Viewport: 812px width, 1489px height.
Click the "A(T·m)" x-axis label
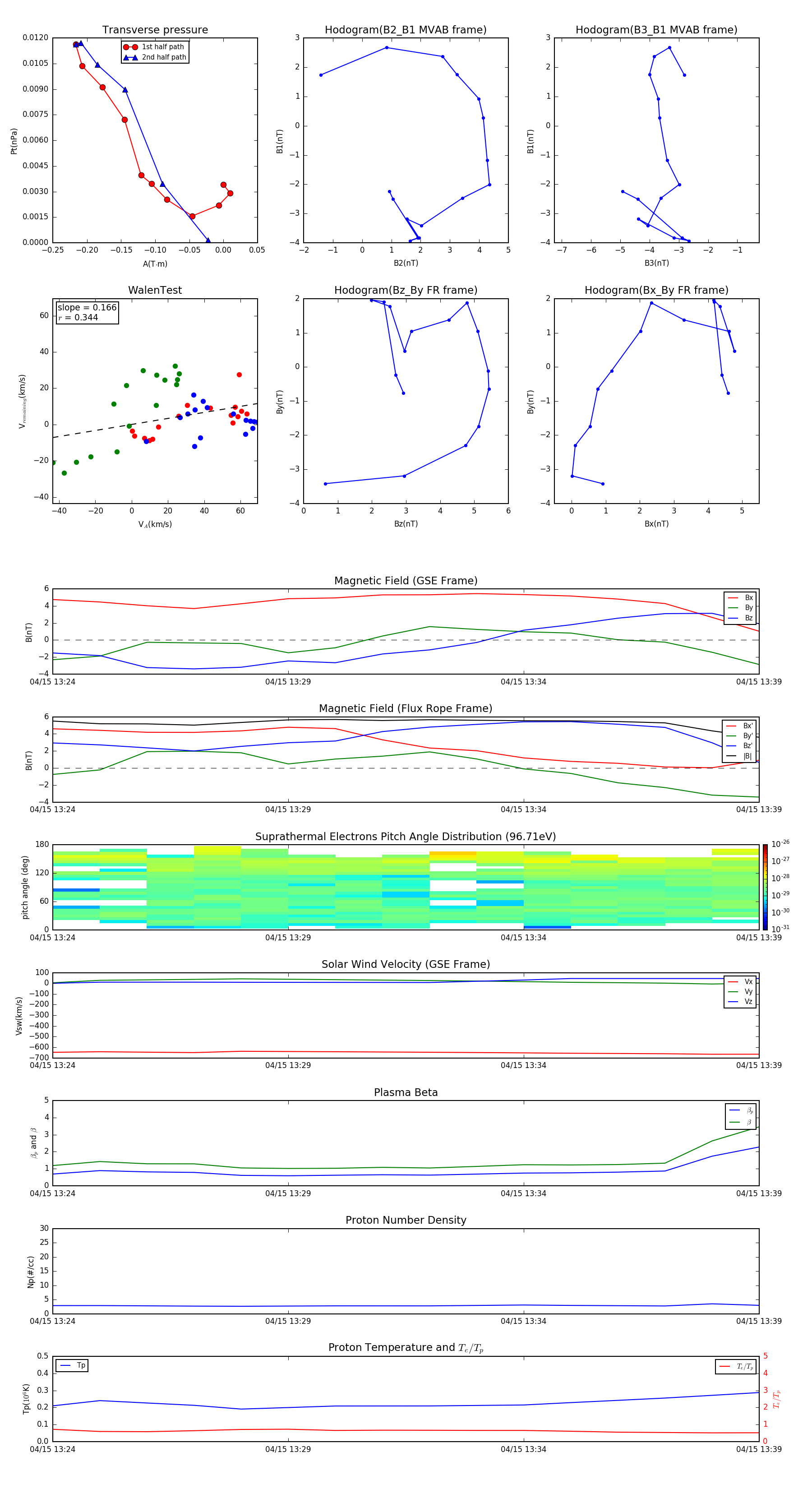click(x=155, y=264)
